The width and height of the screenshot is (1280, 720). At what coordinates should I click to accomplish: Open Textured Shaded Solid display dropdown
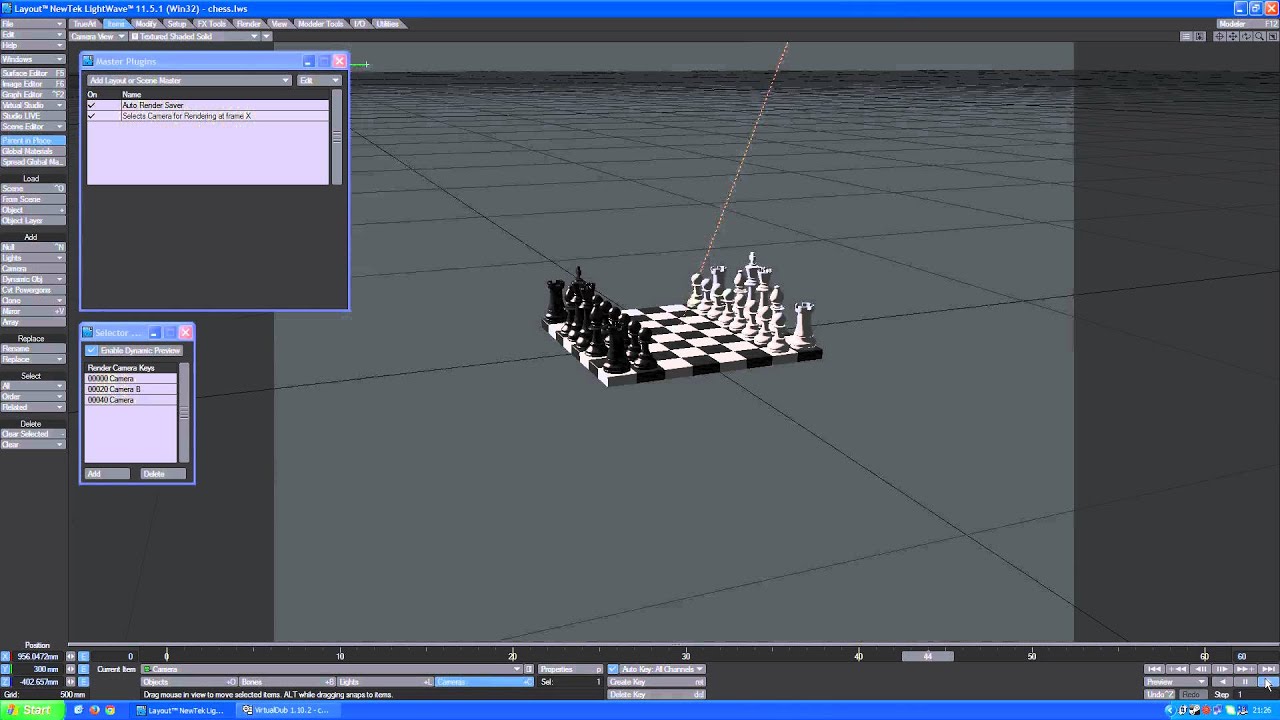point(195,36)
